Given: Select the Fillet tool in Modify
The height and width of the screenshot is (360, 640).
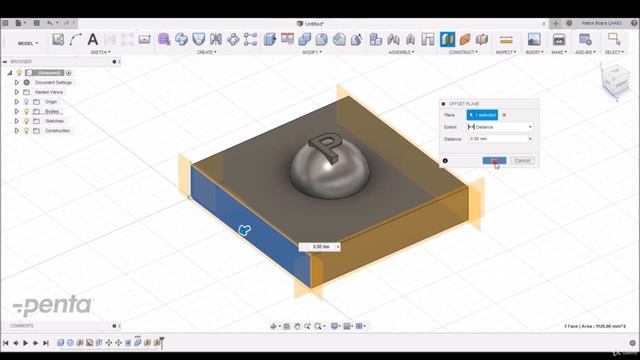Looking at the screenshot, I should 322,39.
